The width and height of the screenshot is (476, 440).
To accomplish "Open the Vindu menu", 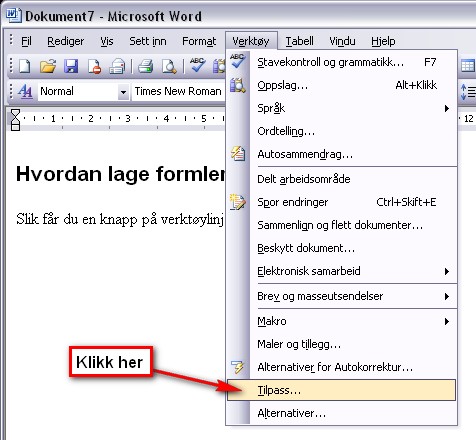I will pos(342,41).
